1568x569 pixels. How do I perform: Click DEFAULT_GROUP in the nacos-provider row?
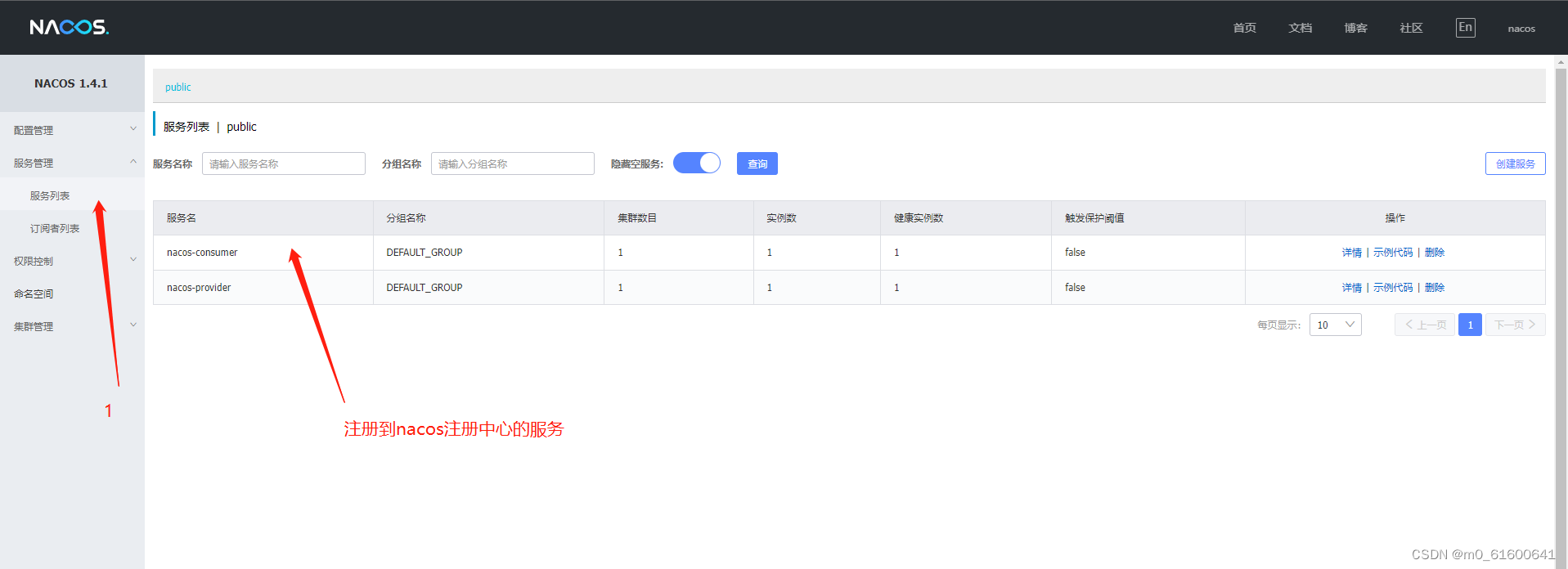pyautogui.click(x=425, y=288)
